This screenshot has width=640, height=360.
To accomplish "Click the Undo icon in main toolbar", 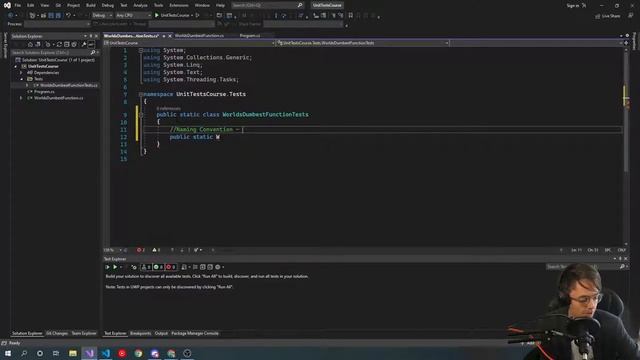I will tap(68, 15).
